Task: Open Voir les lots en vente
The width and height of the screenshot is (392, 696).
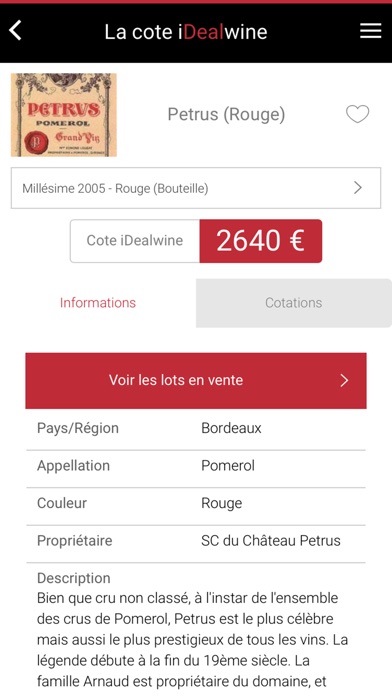Action: tap(196, 380)
